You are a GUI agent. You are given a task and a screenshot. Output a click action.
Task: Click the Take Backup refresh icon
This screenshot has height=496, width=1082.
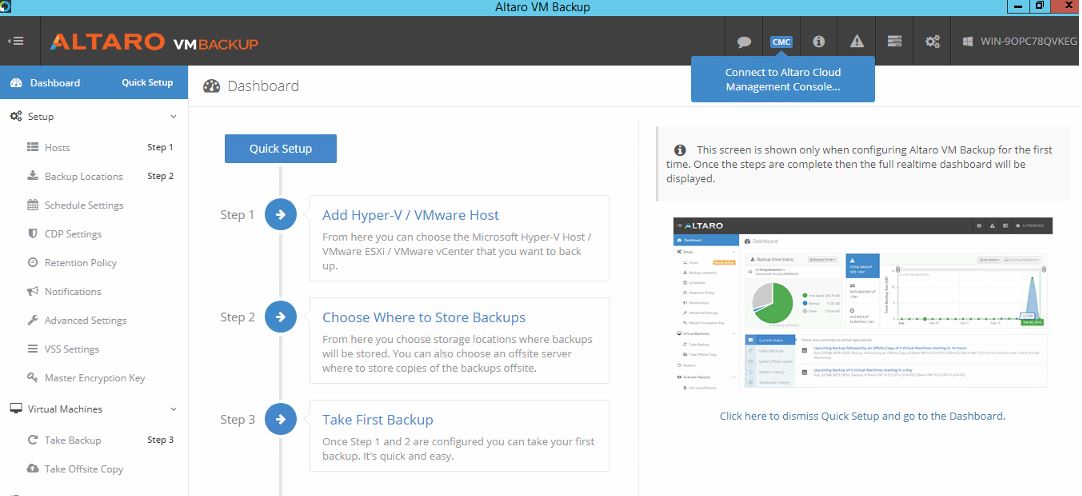pos(32,440)
